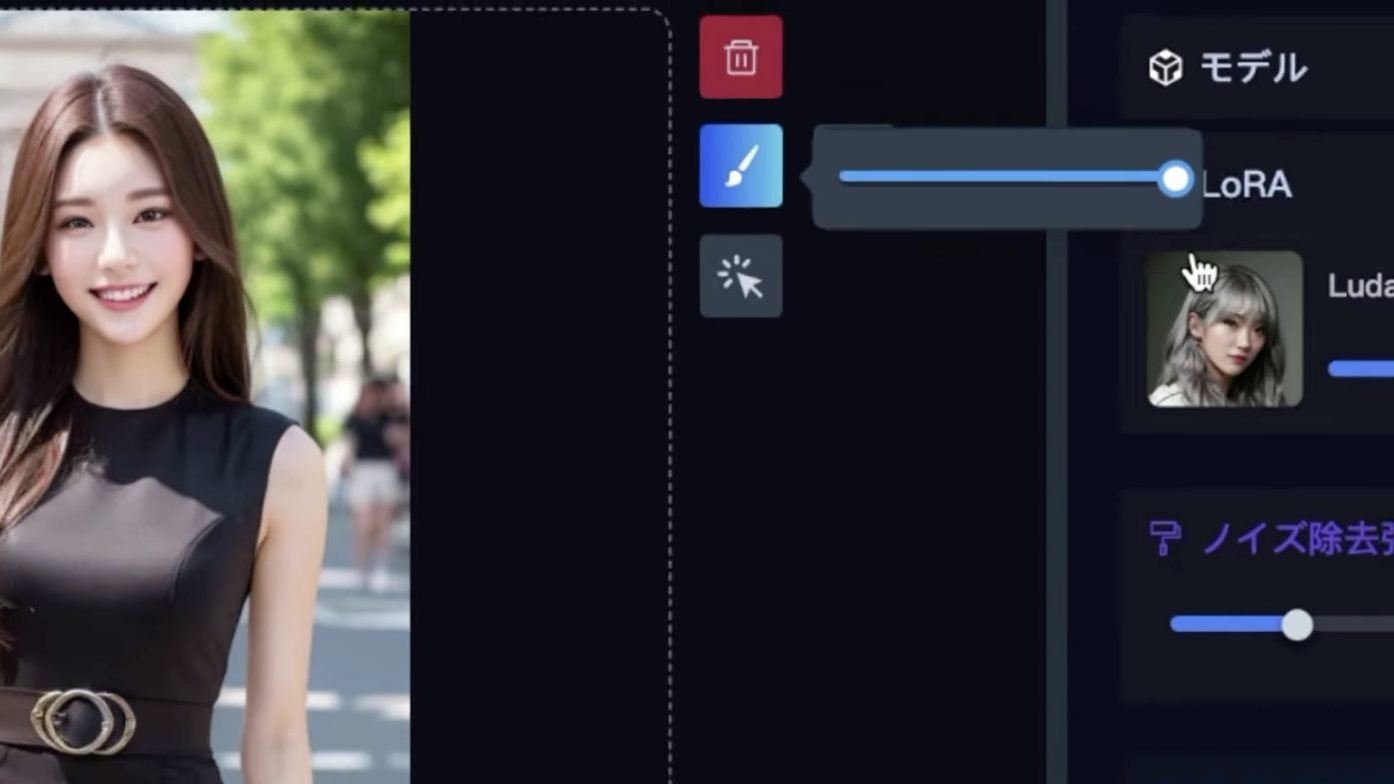Select the gray-haired Luda LoRA thumbnail
Screen dimensions: 1394x784
[1225, 329]
